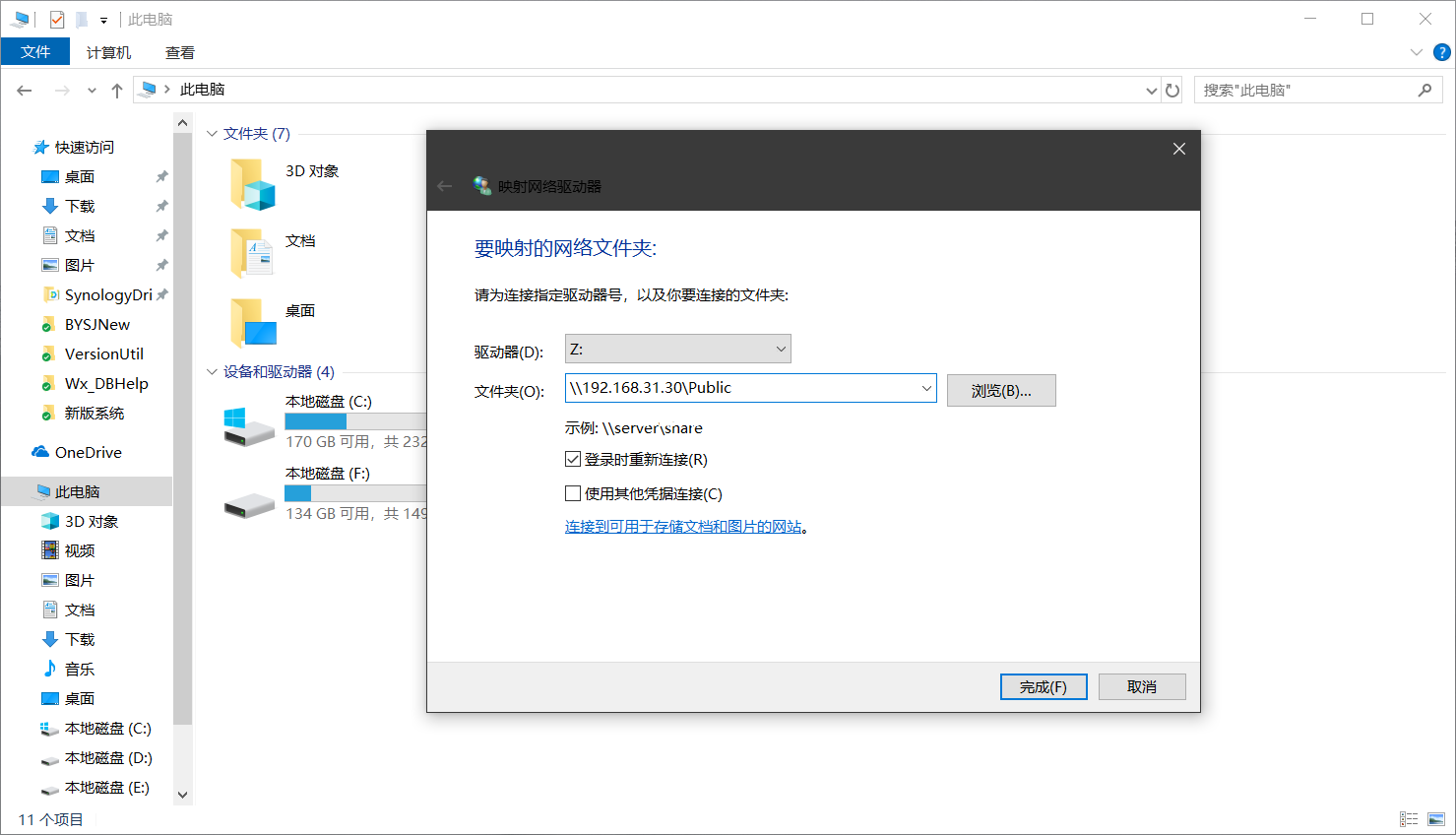Select 本地磁盘 (D:) in the navigation pane
1456x835 pixels.
(108, 758)
